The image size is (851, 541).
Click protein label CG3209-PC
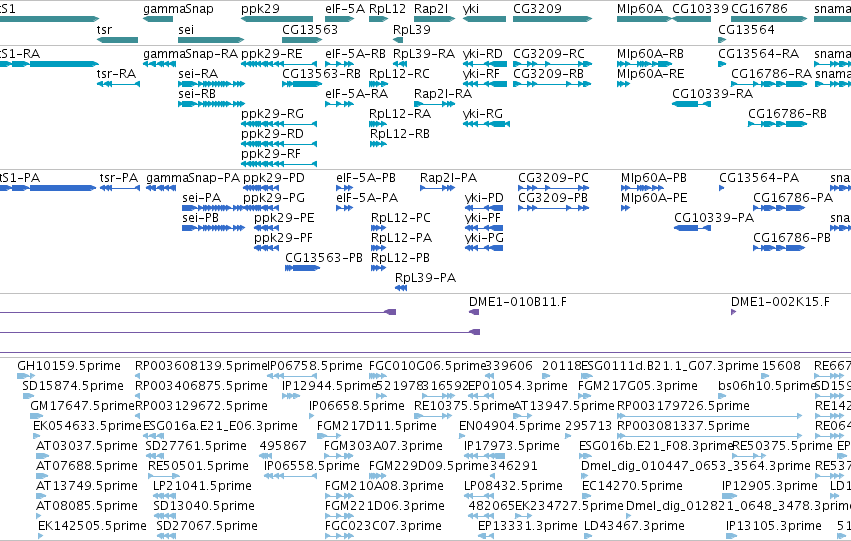[553, 178]
